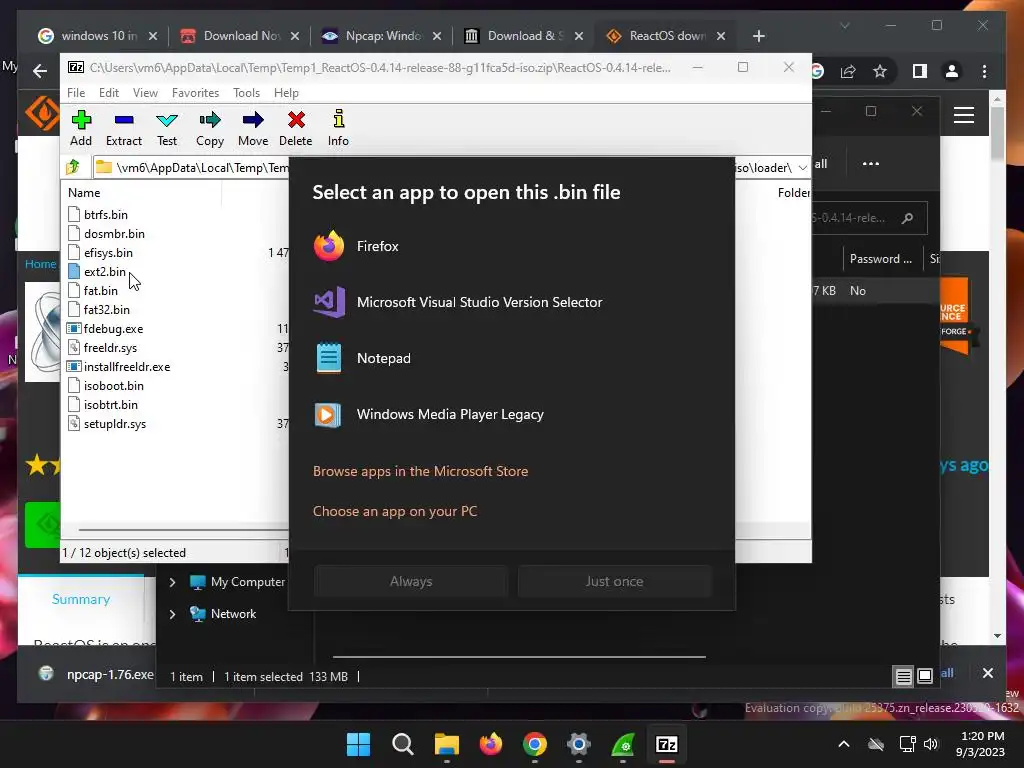Open the Help menu in 7-Zip
Image resolution: width=1024 pixels, height=768 pixels.
coord(286,93)
